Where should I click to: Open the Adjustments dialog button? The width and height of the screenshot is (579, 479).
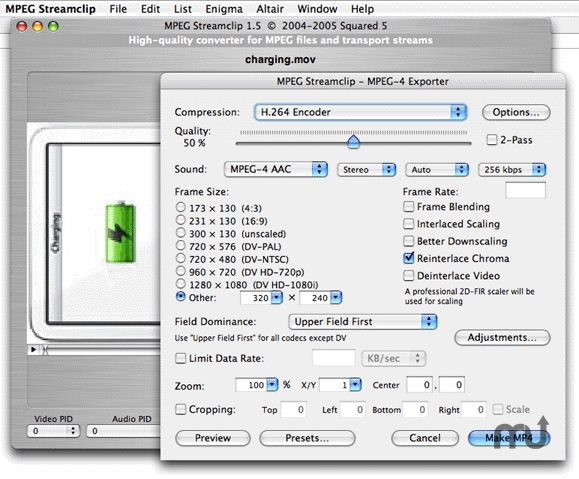point(502,338)
